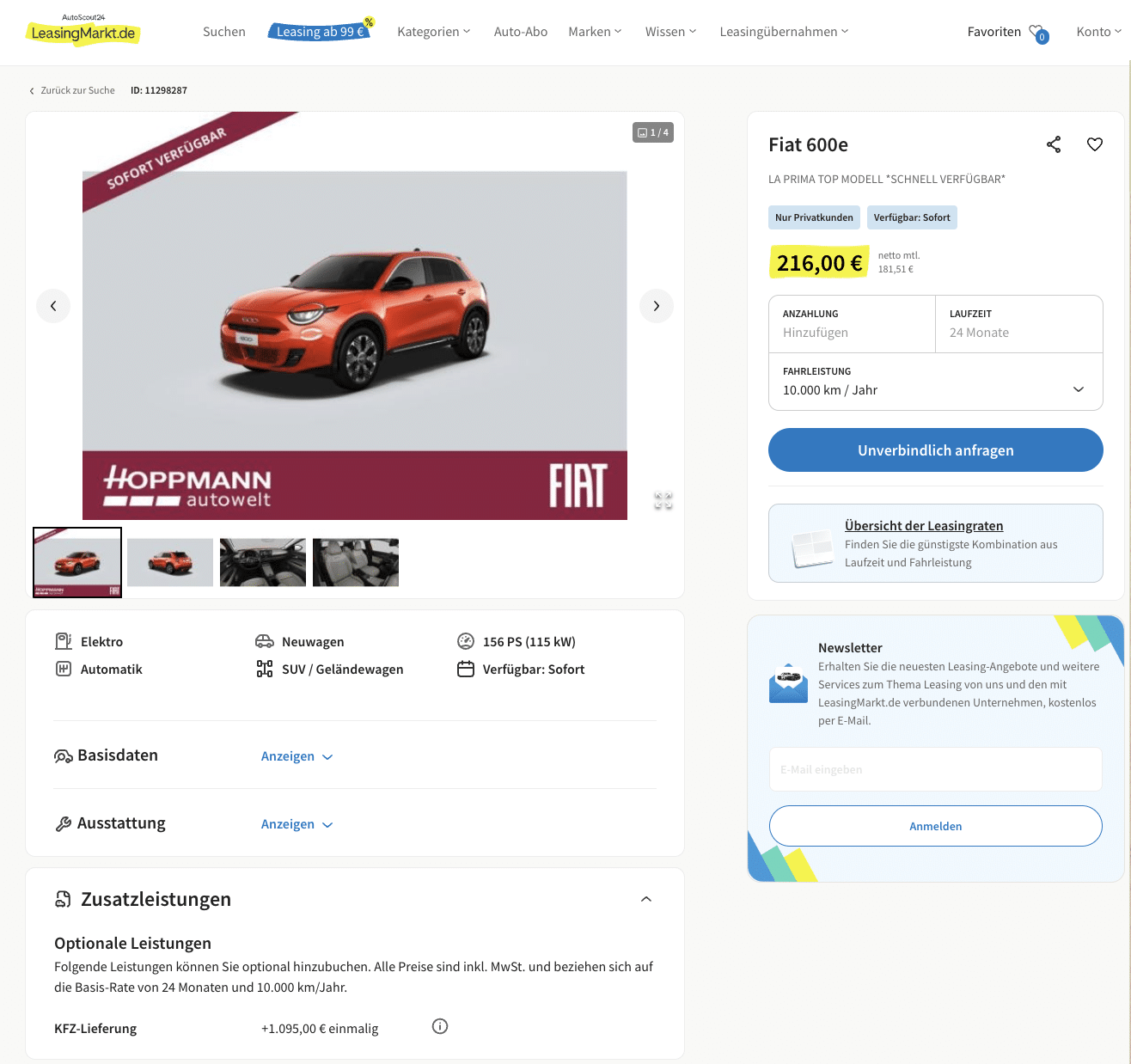Open the Kategorien dropdown menu
Screen dimensions: 1131x1064
(433, 32)
